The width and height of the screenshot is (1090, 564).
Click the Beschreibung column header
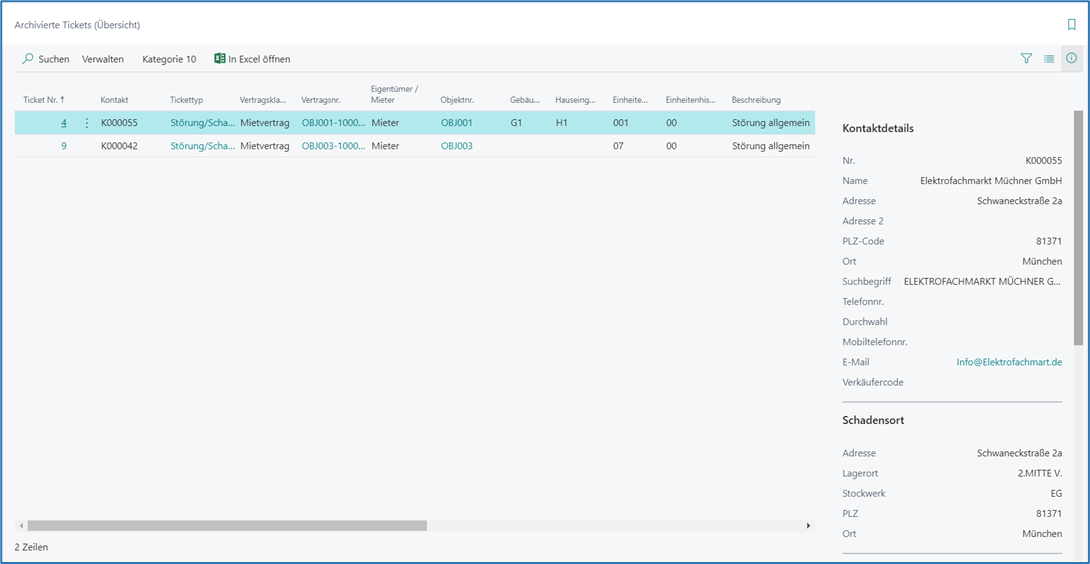click(756, 100)
